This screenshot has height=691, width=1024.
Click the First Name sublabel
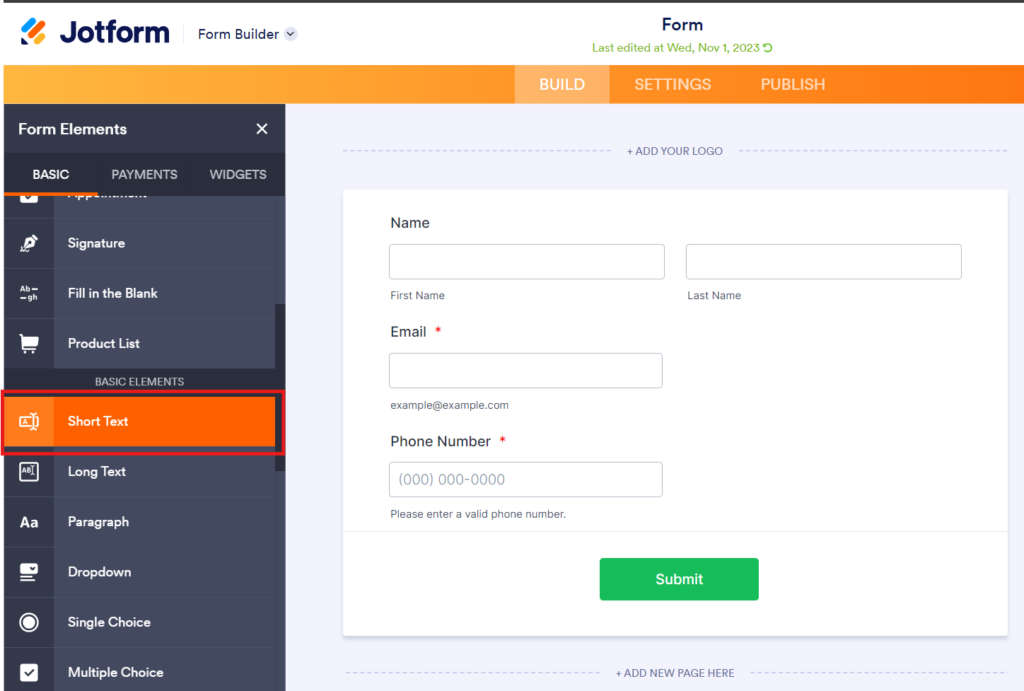[417, 295]
